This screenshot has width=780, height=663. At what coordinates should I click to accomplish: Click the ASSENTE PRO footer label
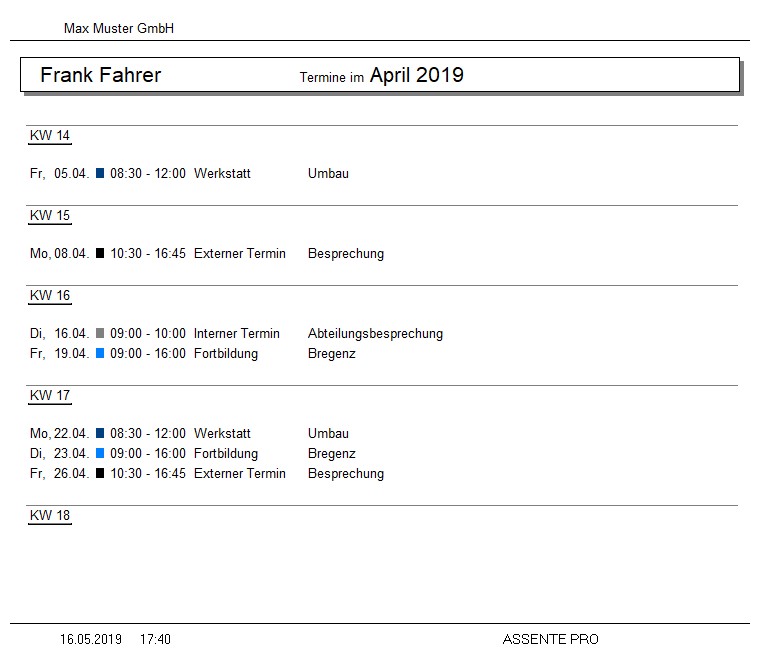tap(551, 639)
